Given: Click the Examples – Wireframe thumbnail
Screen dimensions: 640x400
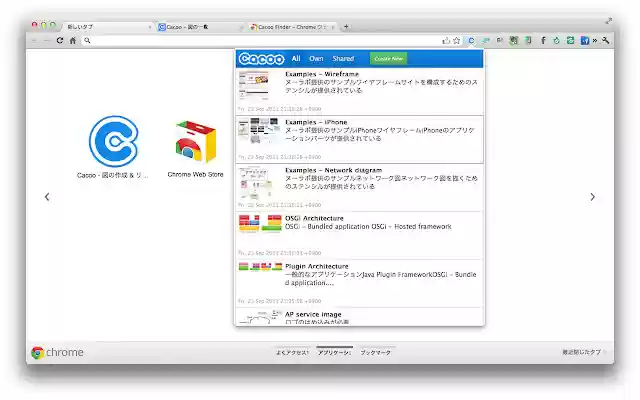Looking at the screenshot, I should 254,86.
